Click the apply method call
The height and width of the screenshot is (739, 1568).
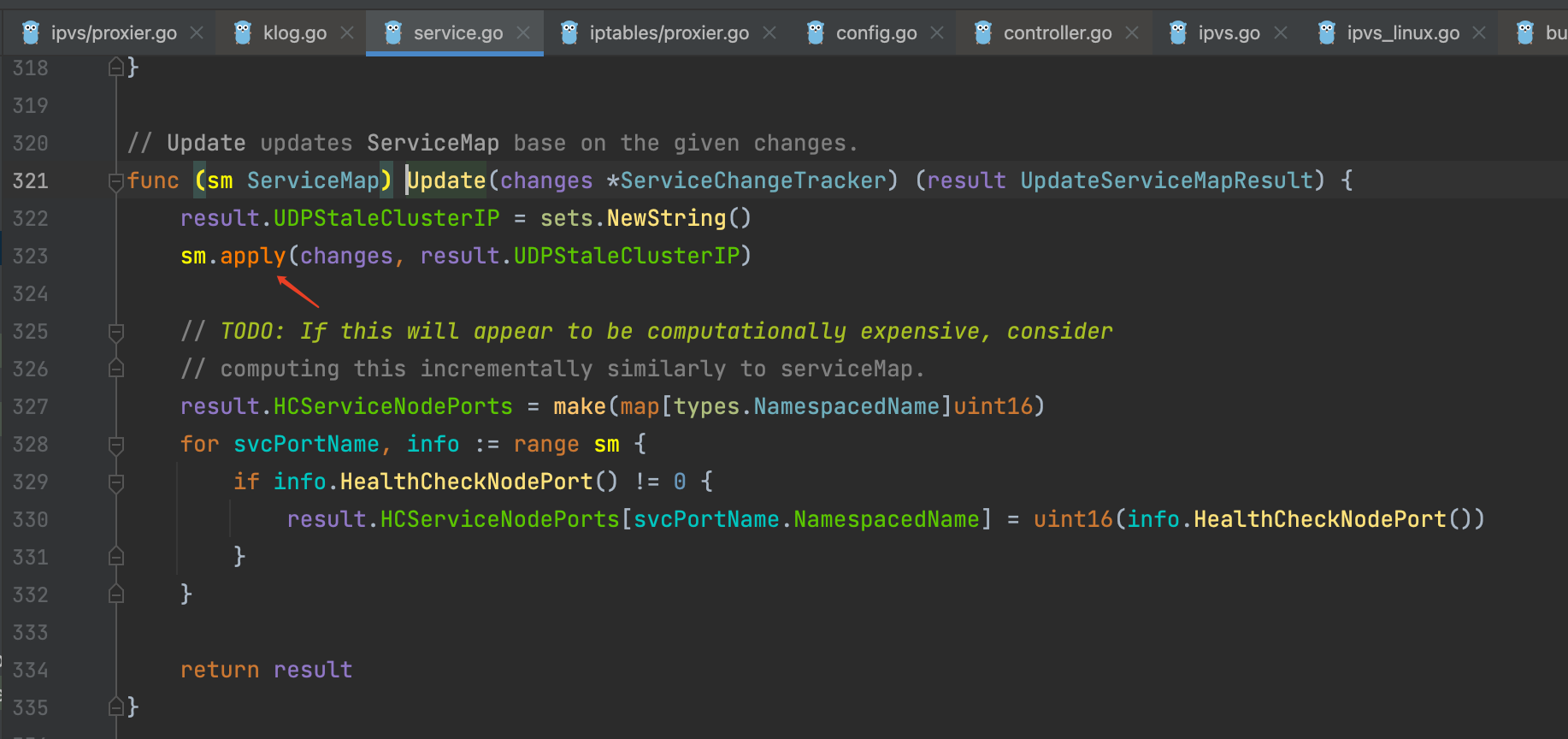[253, 256]
